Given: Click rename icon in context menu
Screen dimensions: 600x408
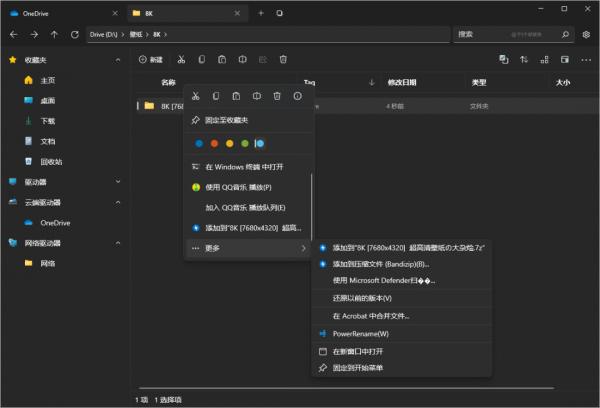Looking at the screenshot, I should tap(257, 96).
